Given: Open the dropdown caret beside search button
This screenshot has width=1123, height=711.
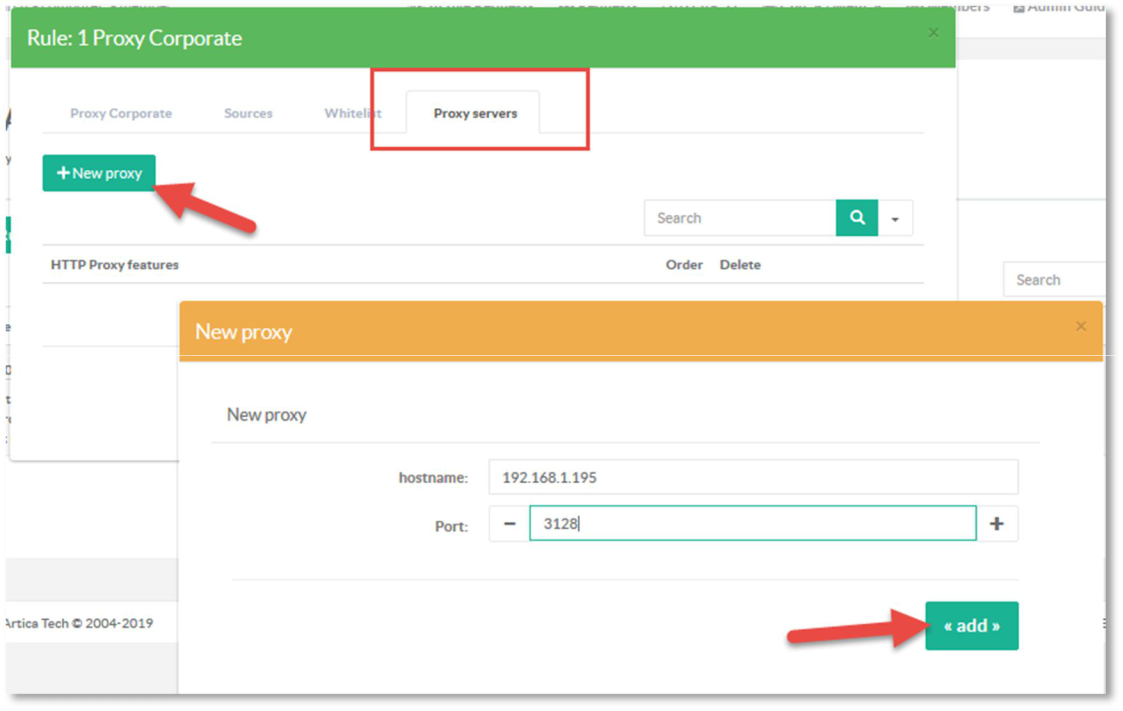Looking at the screenshot, I should pos(895,219).
